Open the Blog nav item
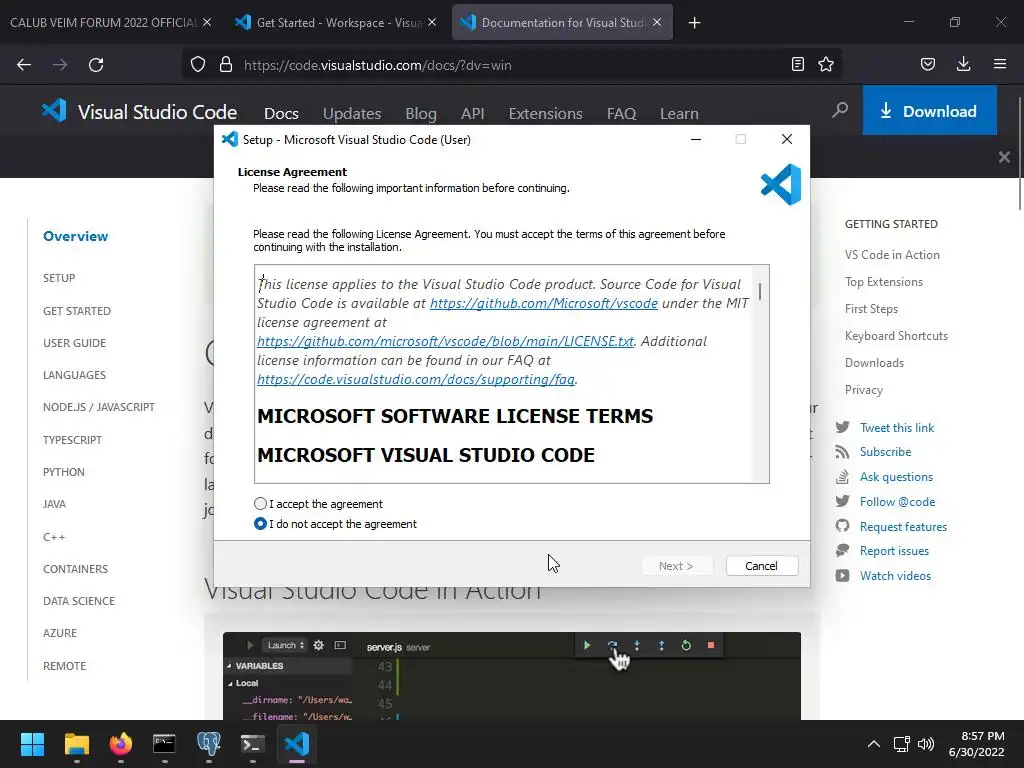The image size is (1024, 768). [x=421, y=114]
